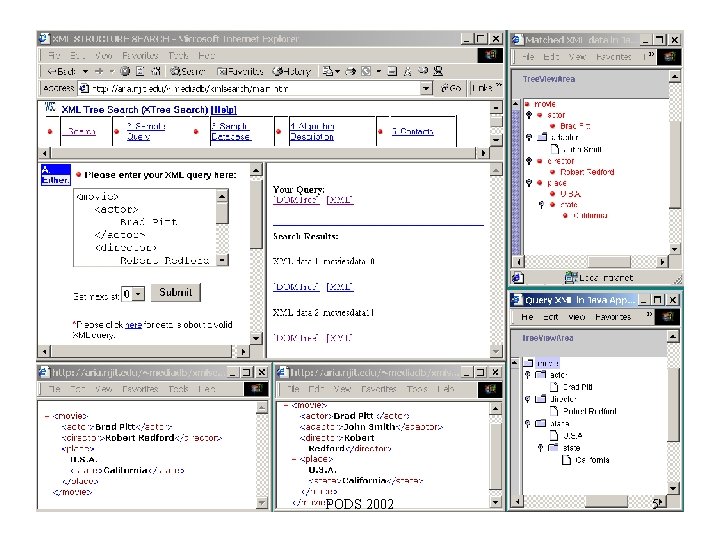Open the Sample Query navigation link

[x=146, y=131]
